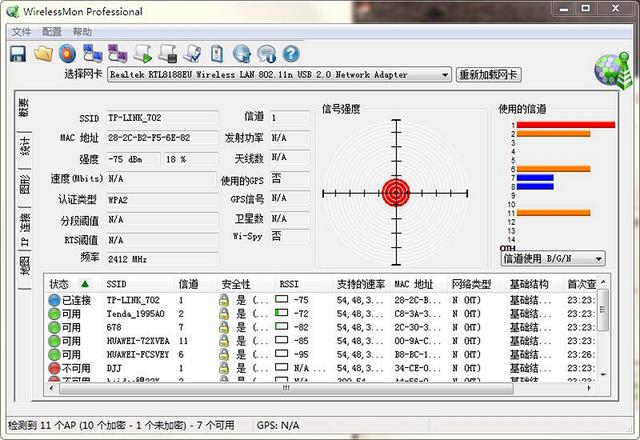The width and height of the screenshot is (640, 440).
Task: Open the 配置 menu
Action: [52, 32]
